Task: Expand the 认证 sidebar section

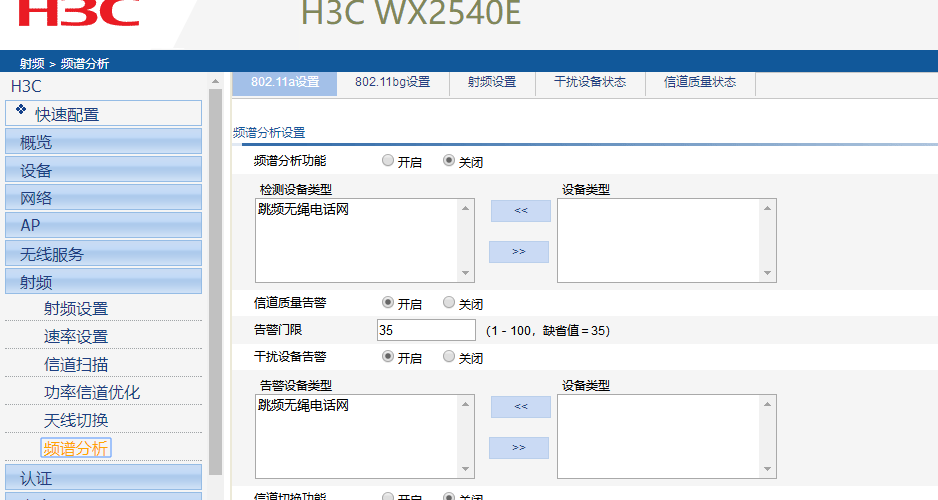Action: point(103,478)
